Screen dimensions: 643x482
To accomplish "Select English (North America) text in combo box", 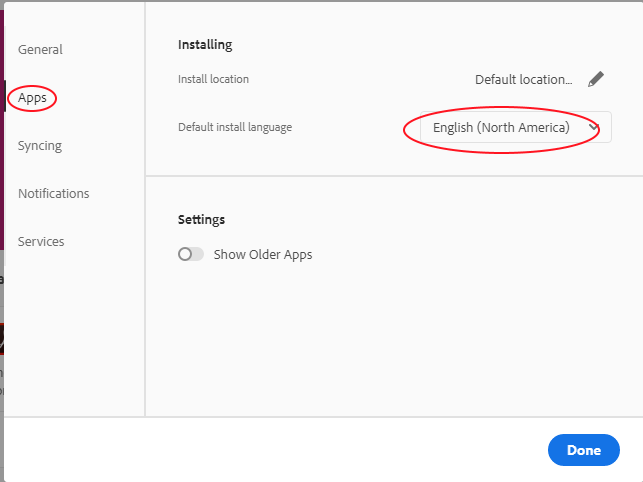I will pyautogui.click(x=501, y=128).
